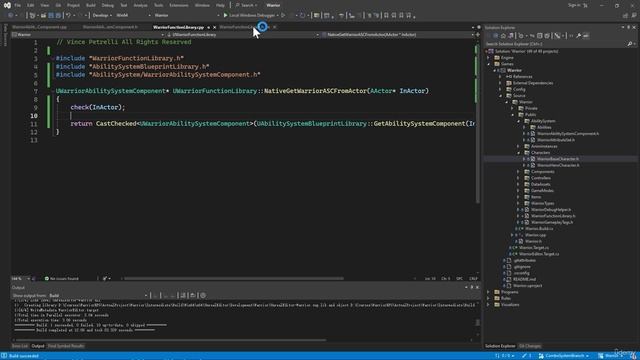Click the Collapse All icon in Solution Explorer
Viewport: 640px width, 360px height.
[540, 36]
